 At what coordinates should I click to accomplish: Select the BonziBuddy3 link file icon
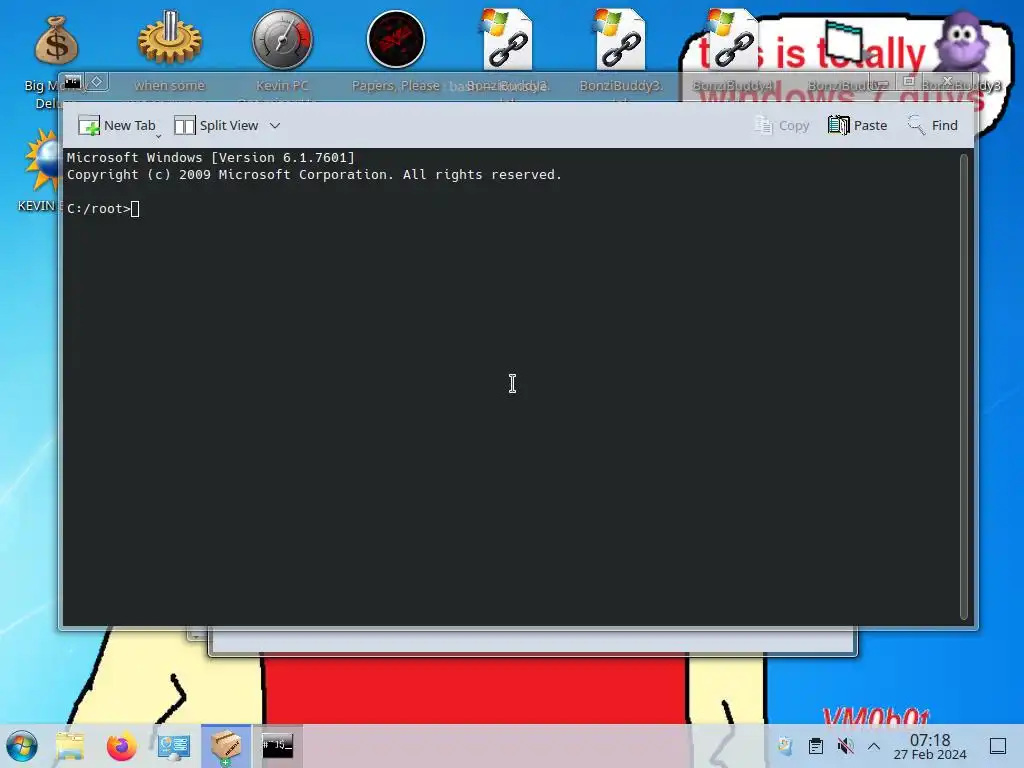(620, 40)
